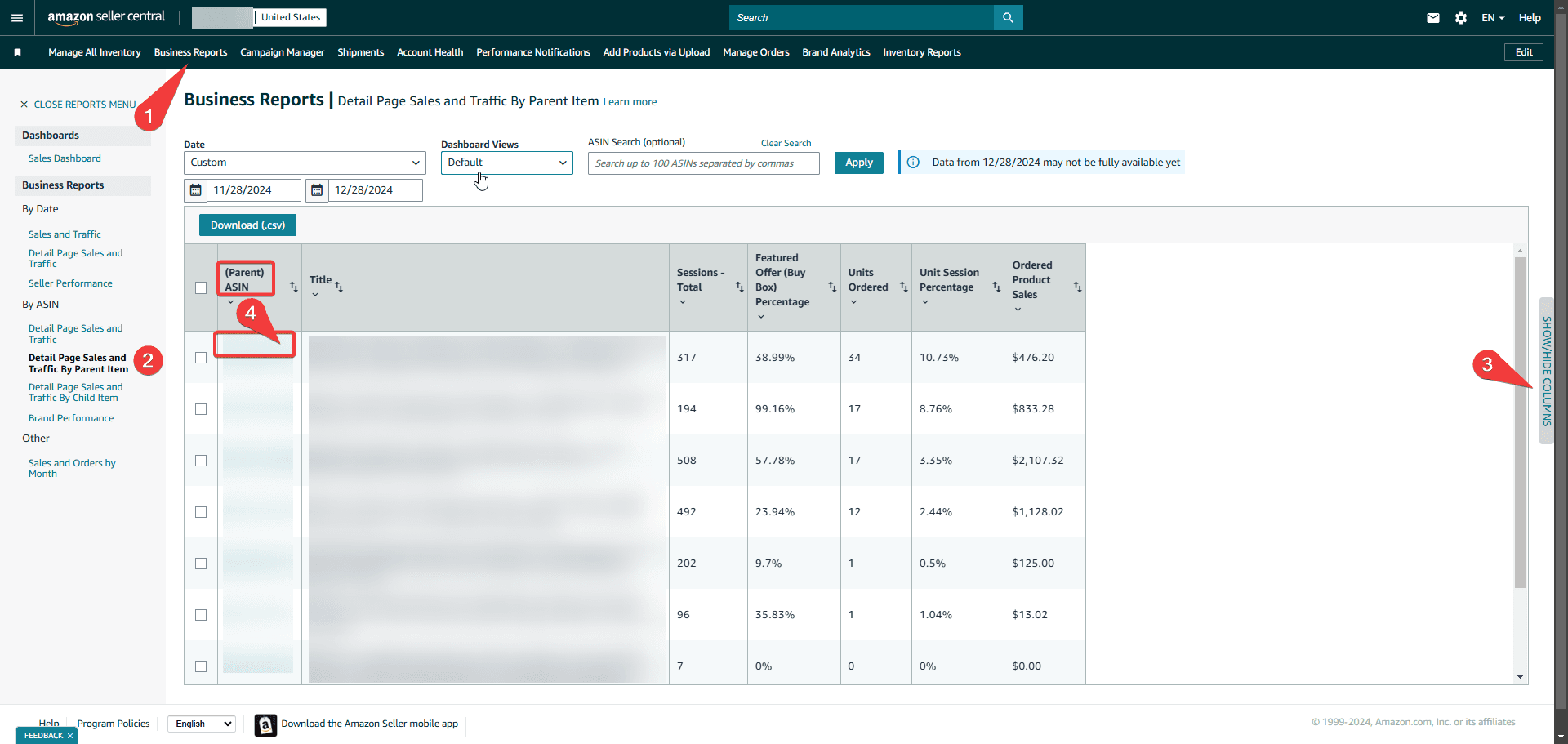Open the Dashboard Views Default dropdown
The image size is (1568, 744).
click(506, 163)
